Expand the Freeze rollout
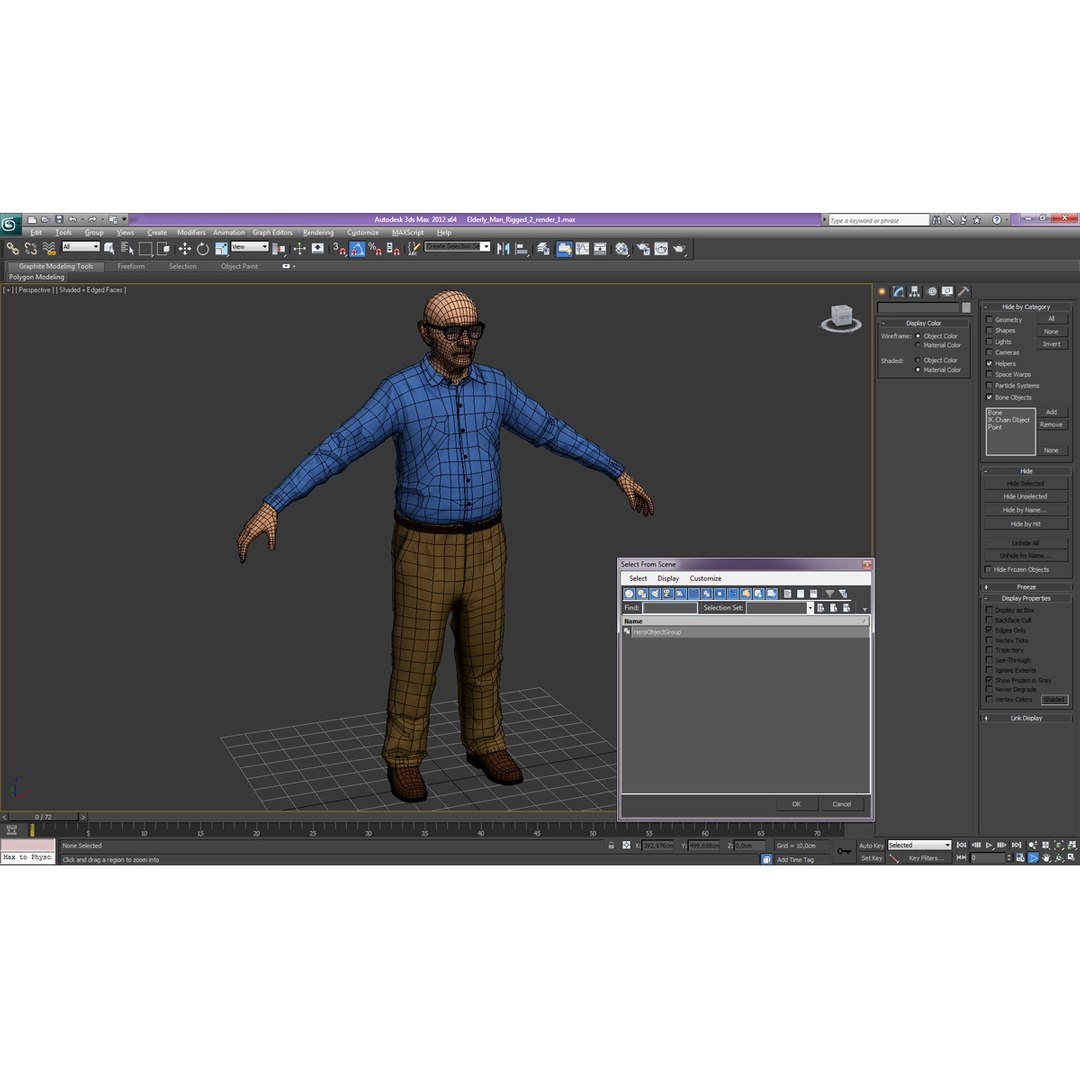Image resolution: width=1080 pixels, height=1080 pixels. 1026,587
